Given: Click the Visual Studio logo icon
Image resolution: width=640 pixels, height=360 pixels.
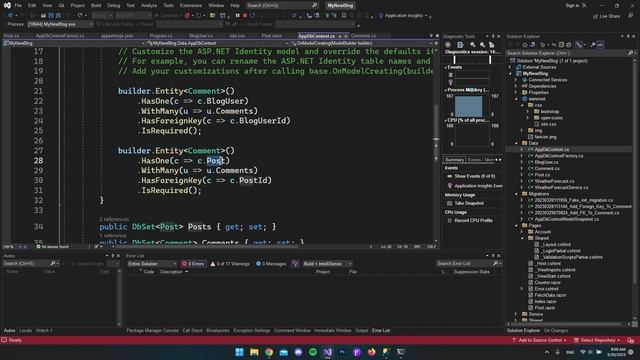Looking at the screenshot, I should pyautogui.click(x=7, y=5).
